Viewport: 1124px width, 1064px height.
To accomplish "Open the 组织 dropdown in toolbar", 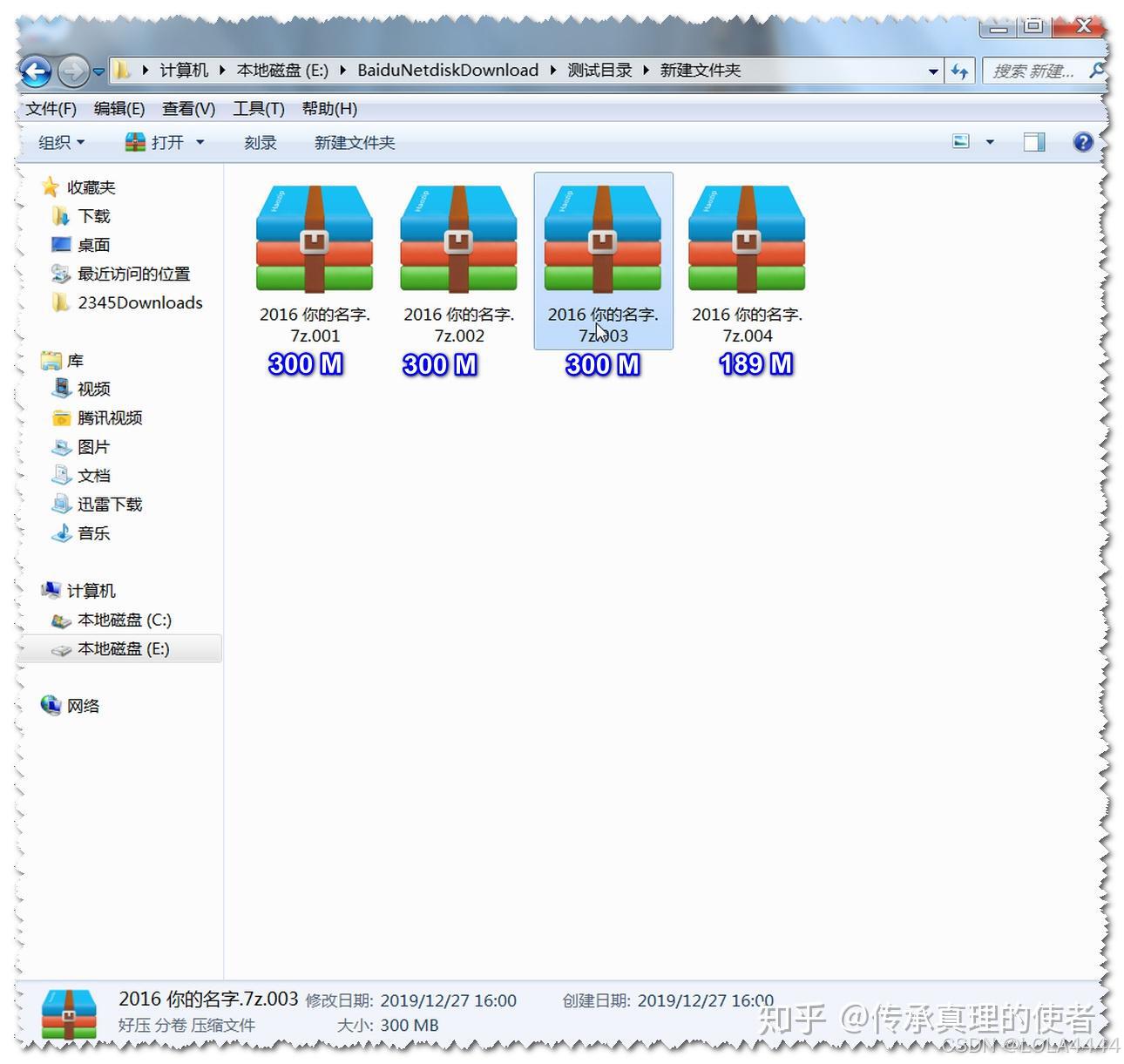I will tap(62, 142).
